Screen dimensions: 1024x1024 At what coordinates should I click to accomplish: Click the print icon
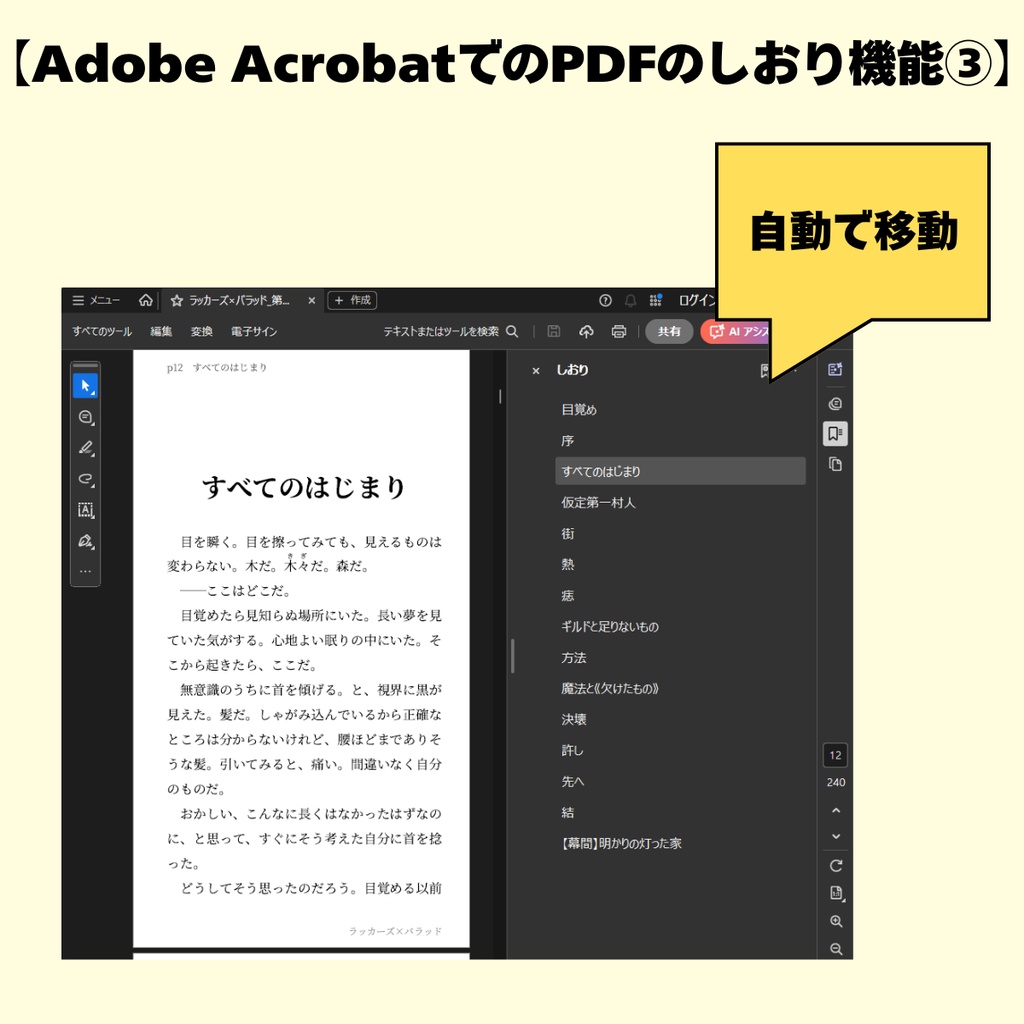(618, 332)
